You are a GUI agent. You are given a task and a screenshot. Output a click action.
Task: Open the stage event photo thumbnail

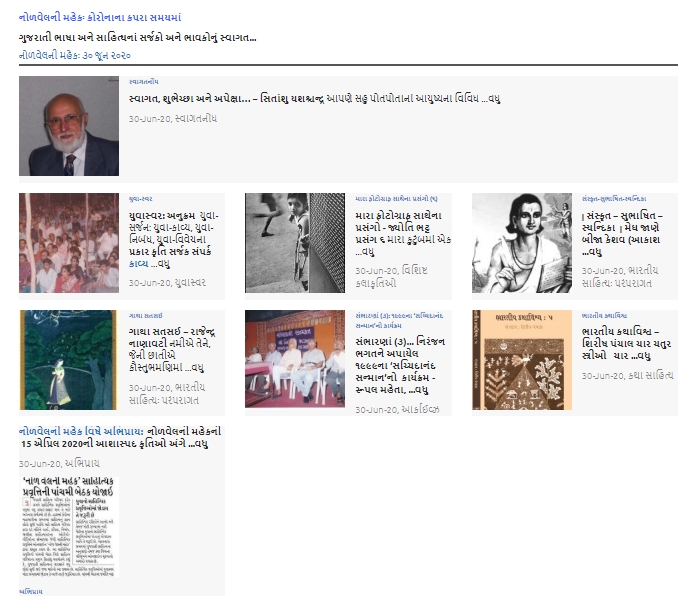(x=295, y=359)
